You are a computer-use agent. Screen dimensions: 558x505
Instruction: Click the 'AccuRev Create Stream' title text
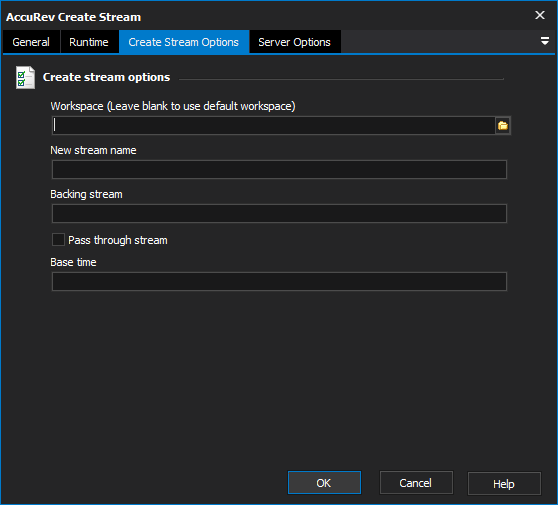click(74, 17)
